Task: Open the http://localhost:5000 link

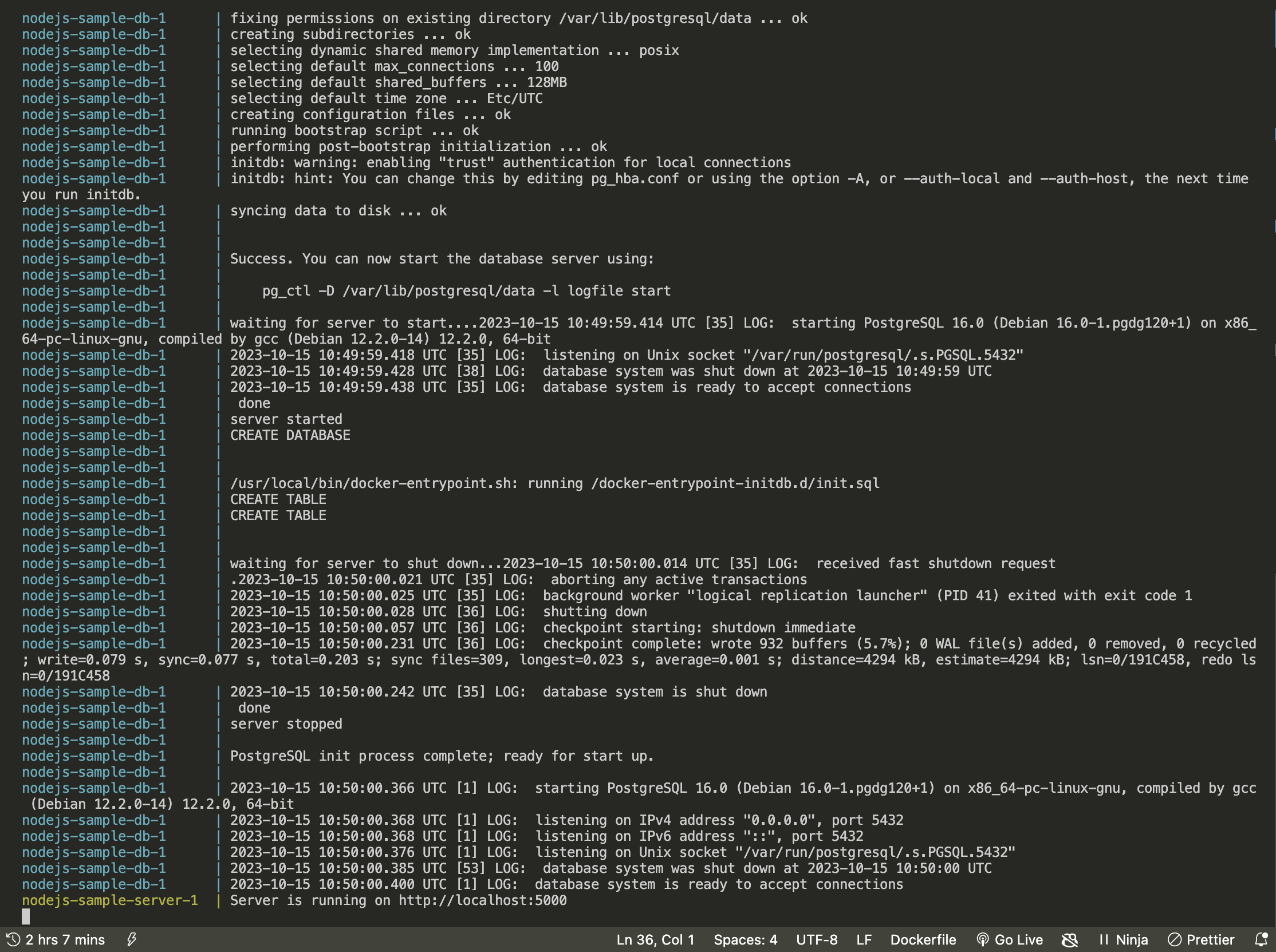Action: (x=482, y=900)
